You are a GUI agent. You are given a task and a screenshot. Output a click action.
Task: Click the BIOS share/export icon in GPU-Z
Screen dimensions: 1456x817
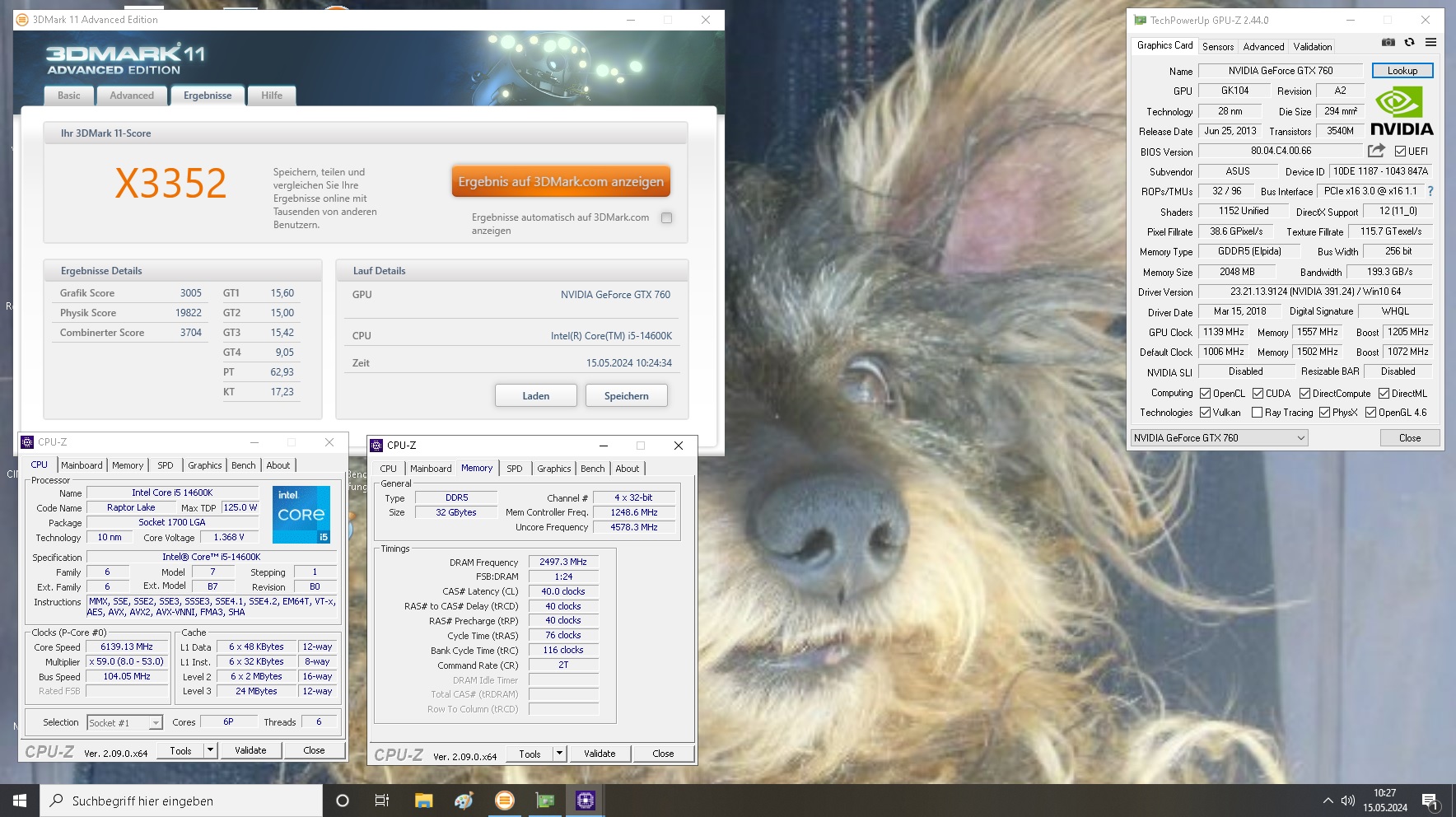coord(1376,151)
